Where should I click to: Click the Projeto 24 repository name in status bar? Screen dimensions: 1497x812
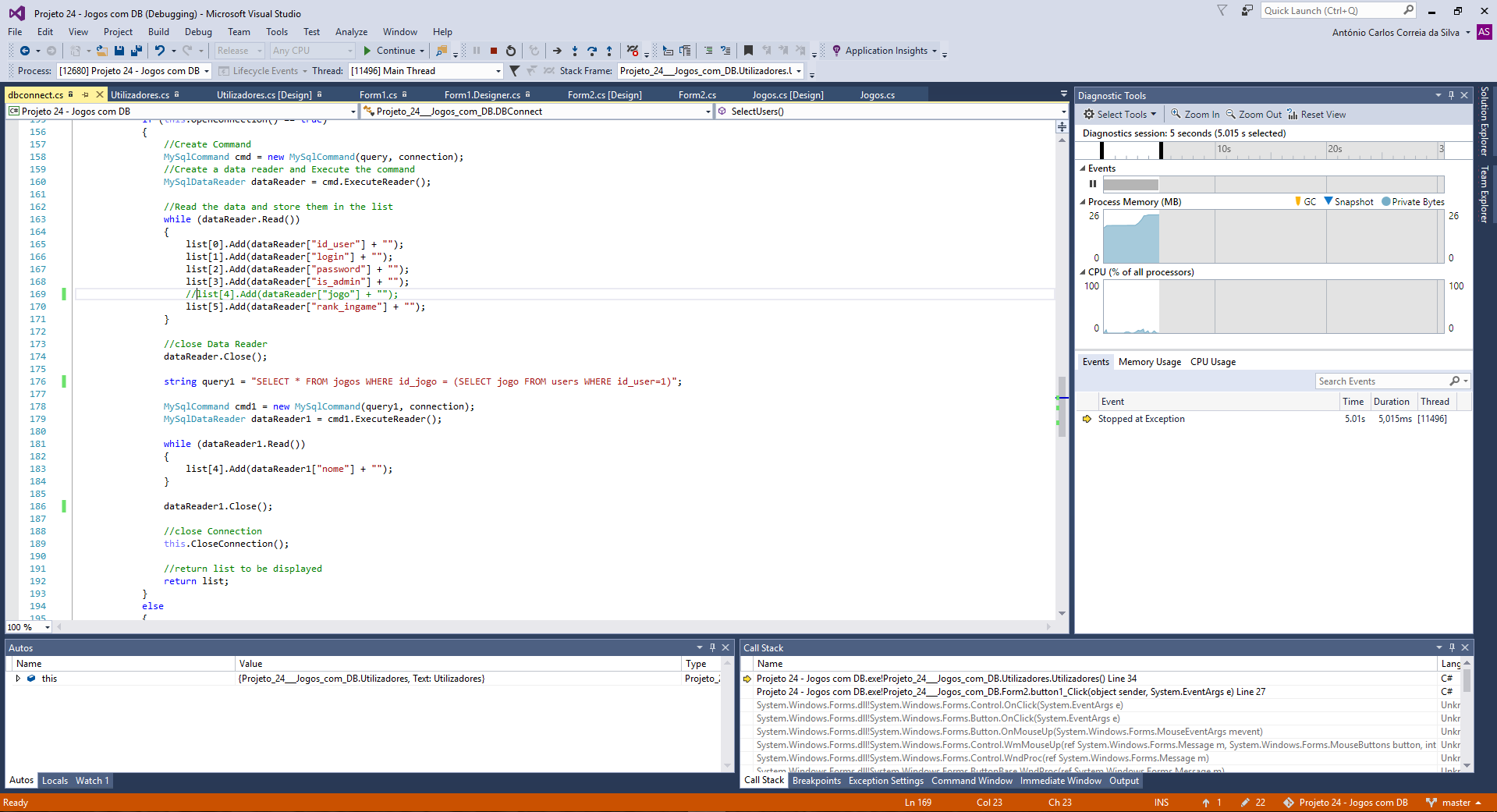coord(1353,803)
